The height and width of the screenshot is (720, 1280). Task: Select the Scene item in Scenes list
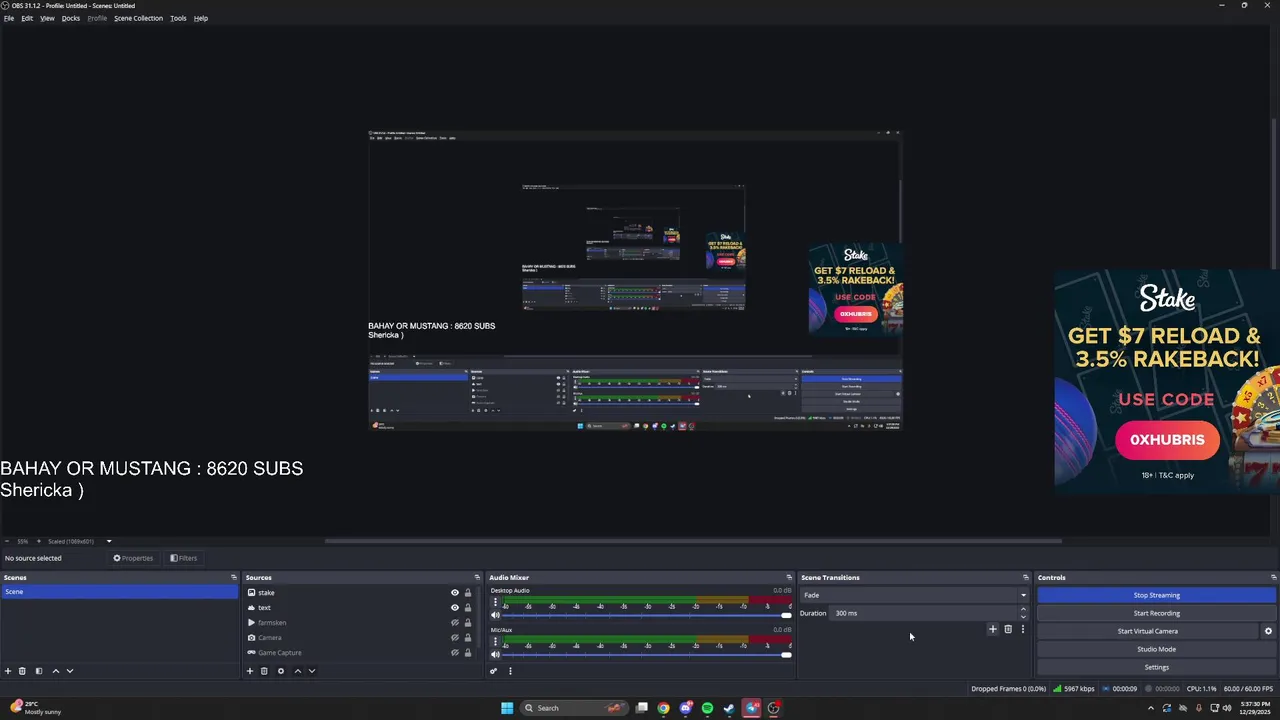tap(119, 592)
